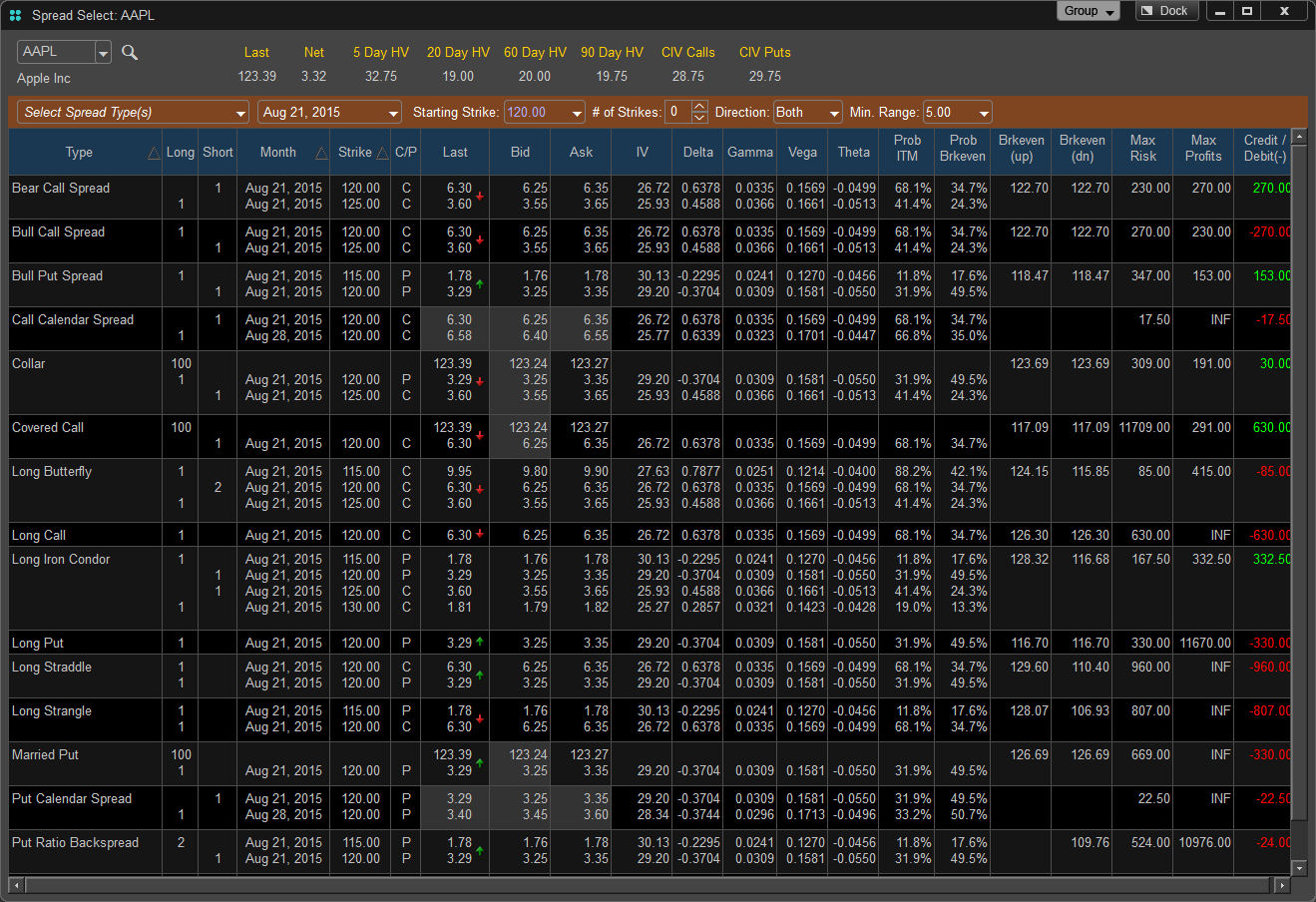1316x902 pixels.
Task: Open the AAPL symbol dropdown
Action: [103, 53]
